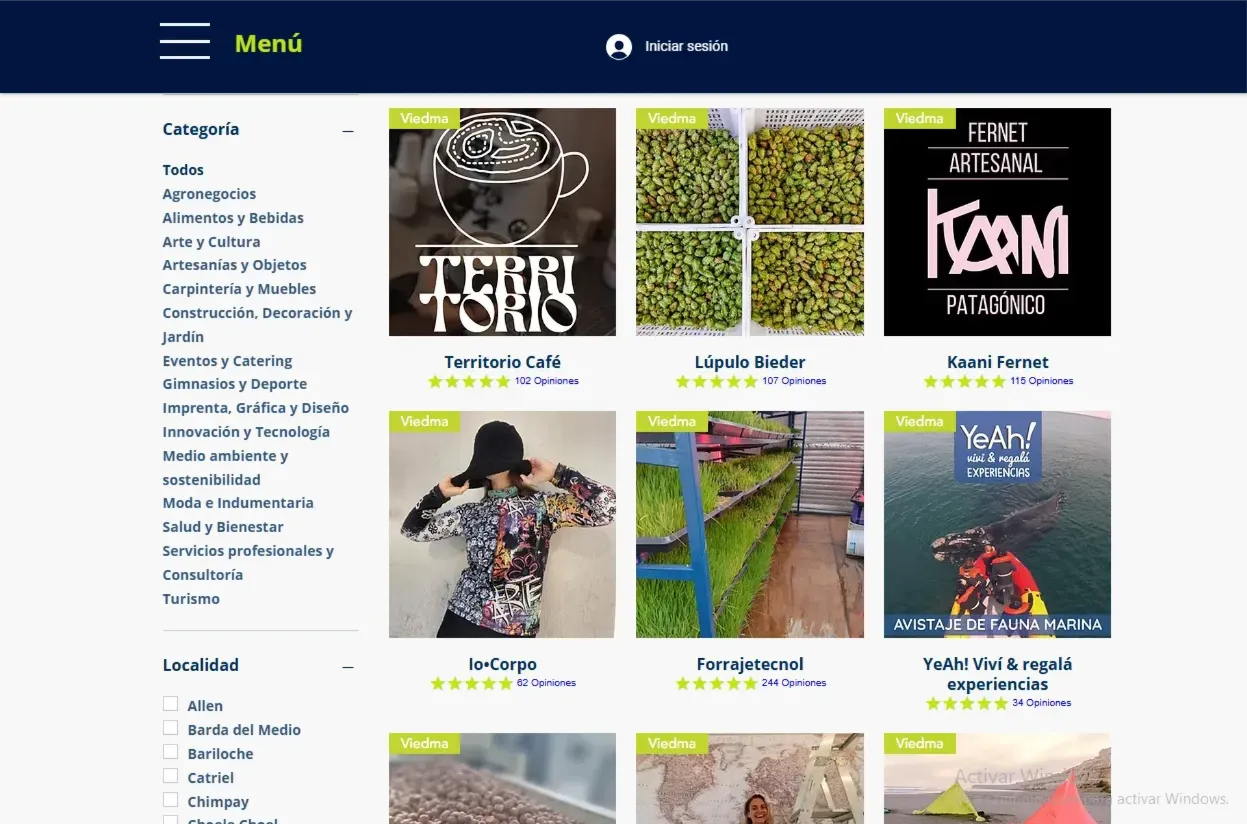Open the hamburger menu icon
The width and height of the screenshot is (1247, 824).
pos(185,41)
